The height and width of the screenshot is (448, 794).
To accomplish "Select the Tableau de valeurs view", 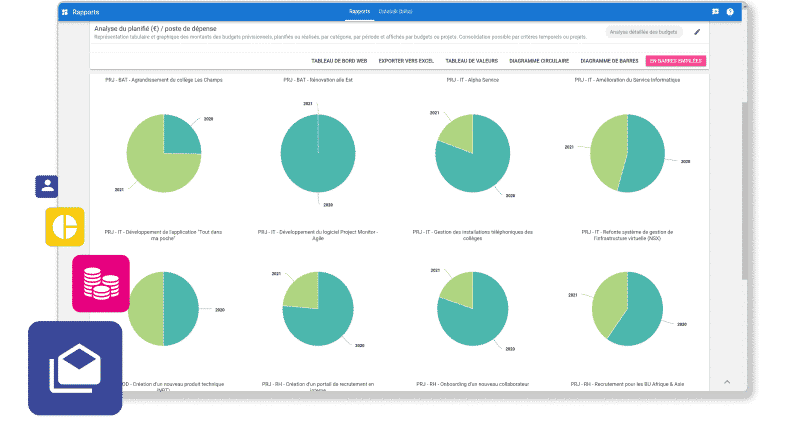I will pyautogui.click(x=471, y=61).
